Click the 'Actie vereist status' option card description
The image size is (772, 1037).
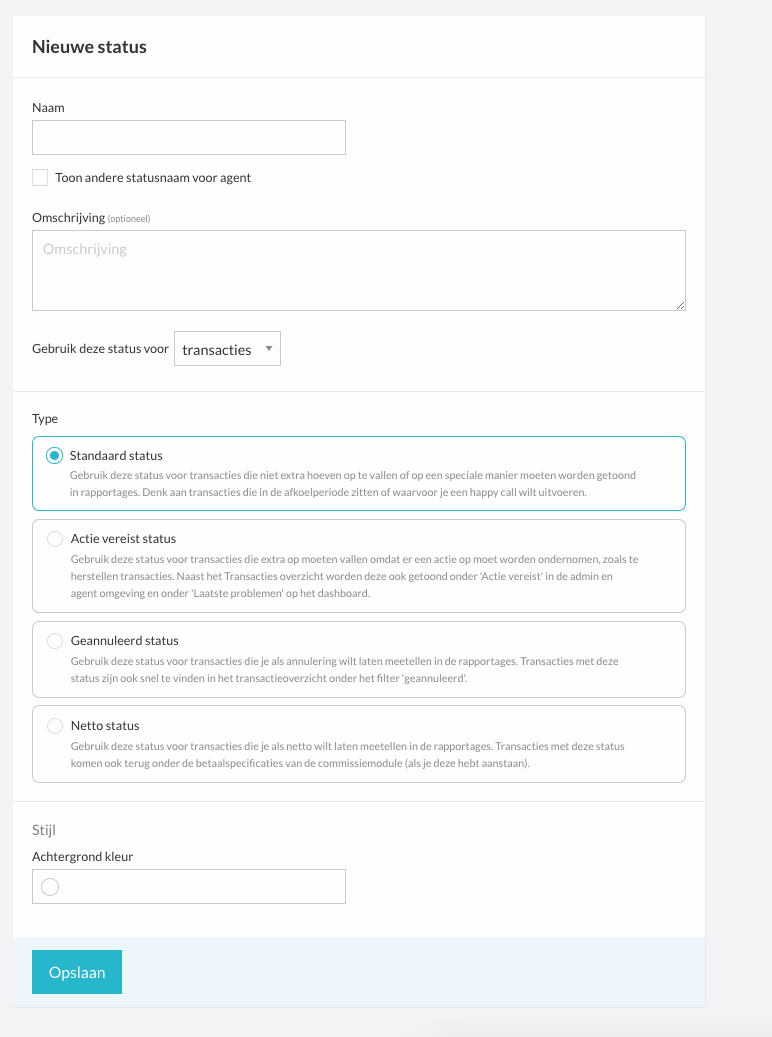[x=355, y=576]
